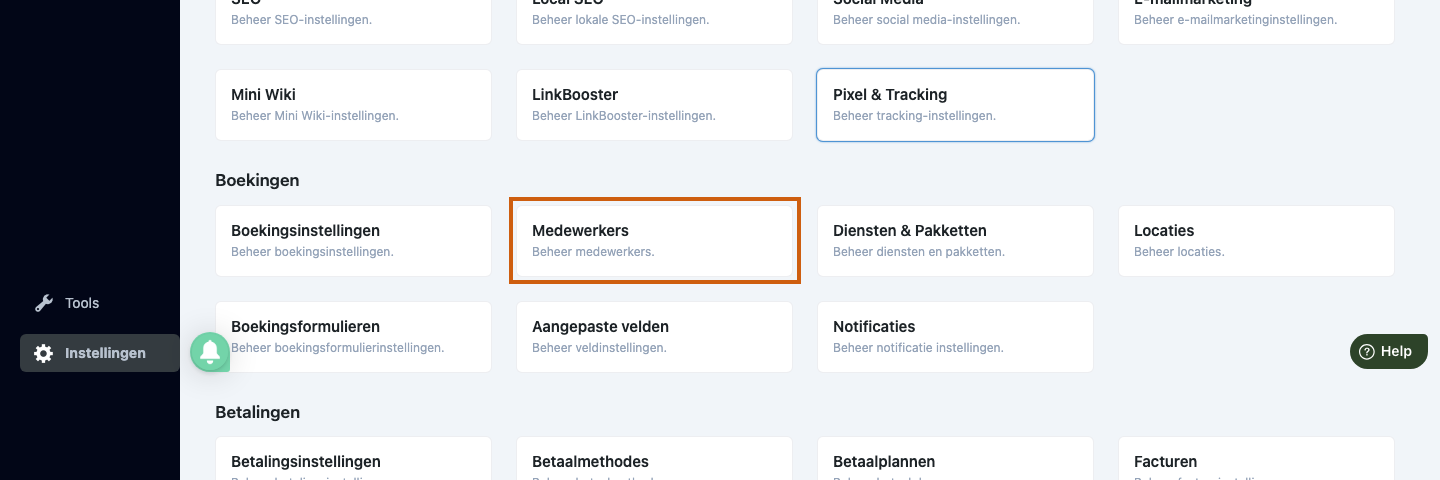The height and width of the screenshot is (480, 1440).
Task: Open Aangepaste velden card
Action: (x=654, y=337)
